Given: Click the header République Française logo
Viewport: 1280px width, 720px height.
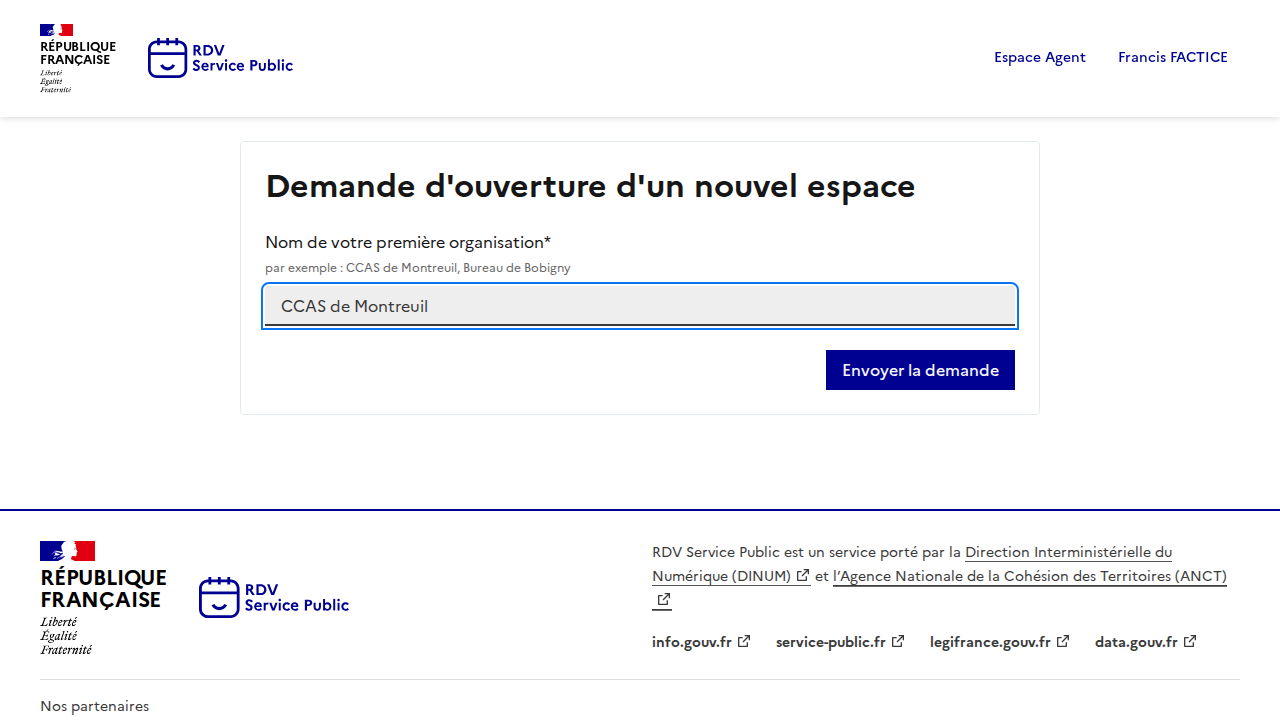Looking at the screenshot, I should [77, 58].
